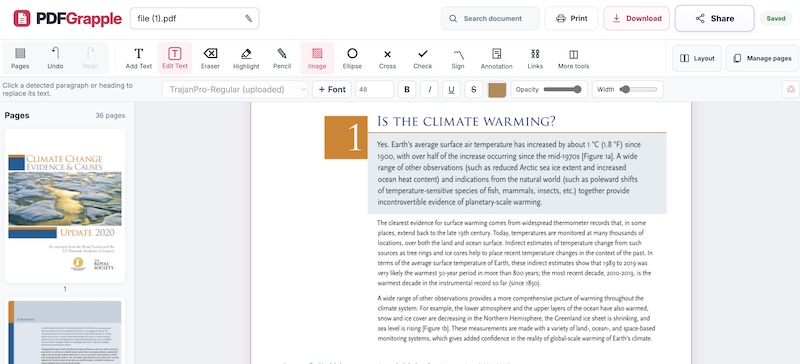Viewport: 800px width, 364px height.
Task: Select page 1 thumbnail Climate Change cover
Action: [x=65, y=206]
